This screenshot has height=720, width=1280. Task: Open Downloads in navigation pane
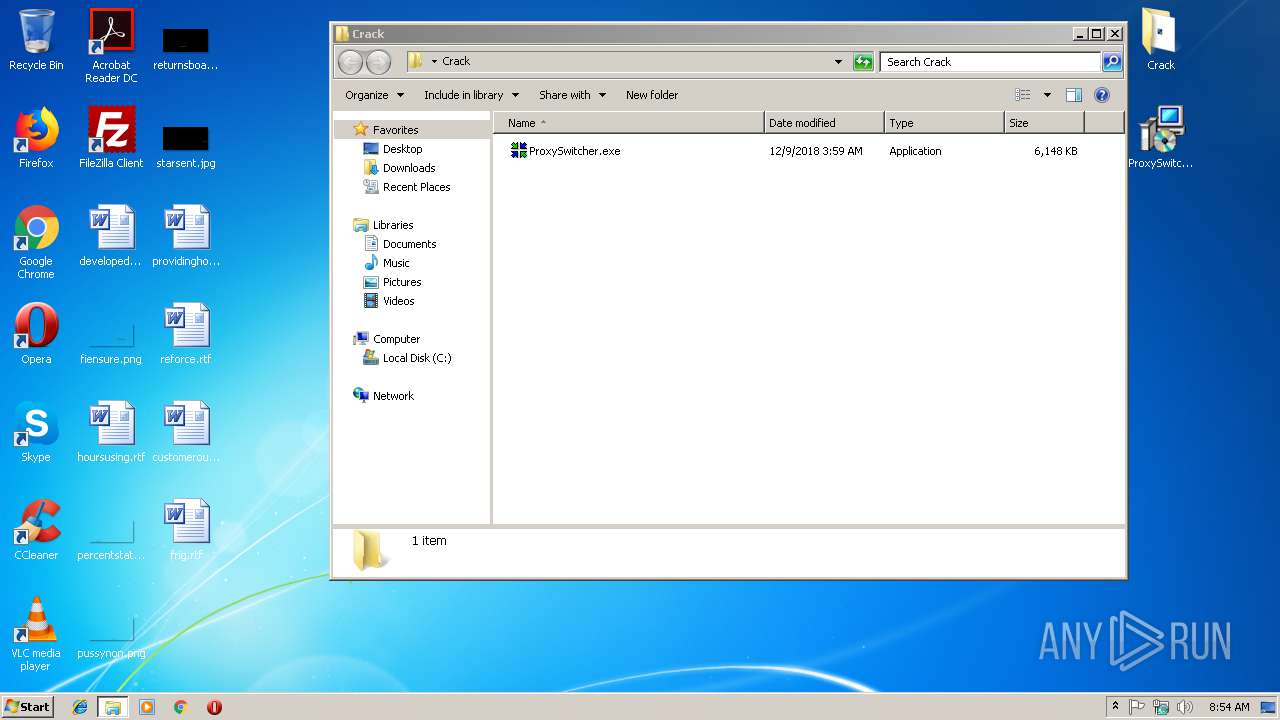(409, 168)
